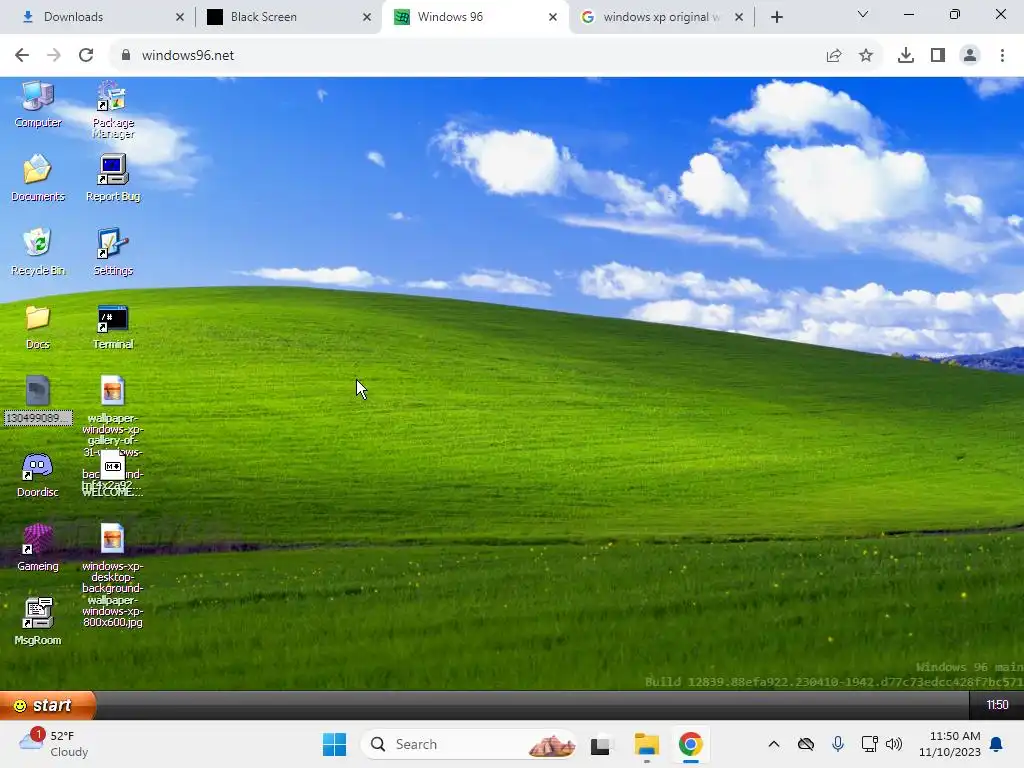Click the Chrome taskbar icon
1024x768 pixels.
690,744
